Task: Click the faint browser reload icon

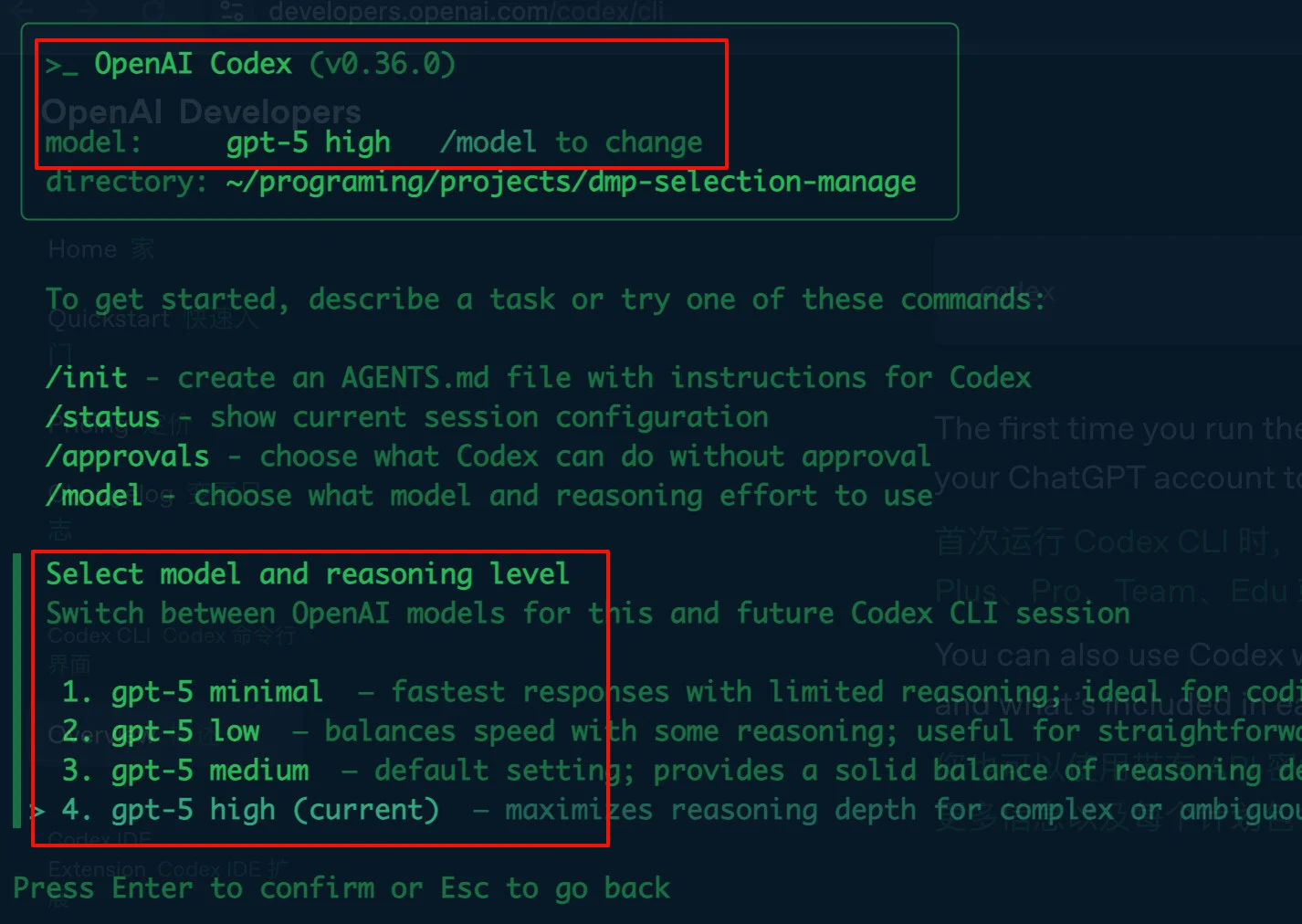Action: 153,10
